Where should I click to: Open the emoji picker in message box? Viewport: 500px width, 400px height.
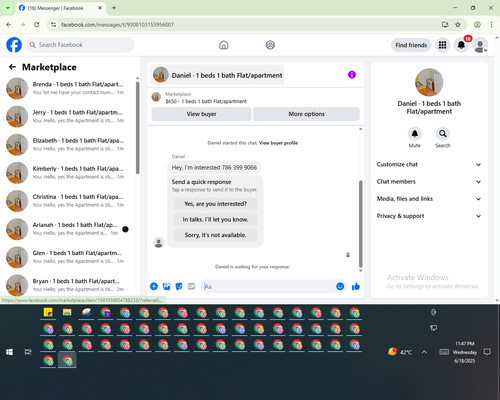click(340, 286)
